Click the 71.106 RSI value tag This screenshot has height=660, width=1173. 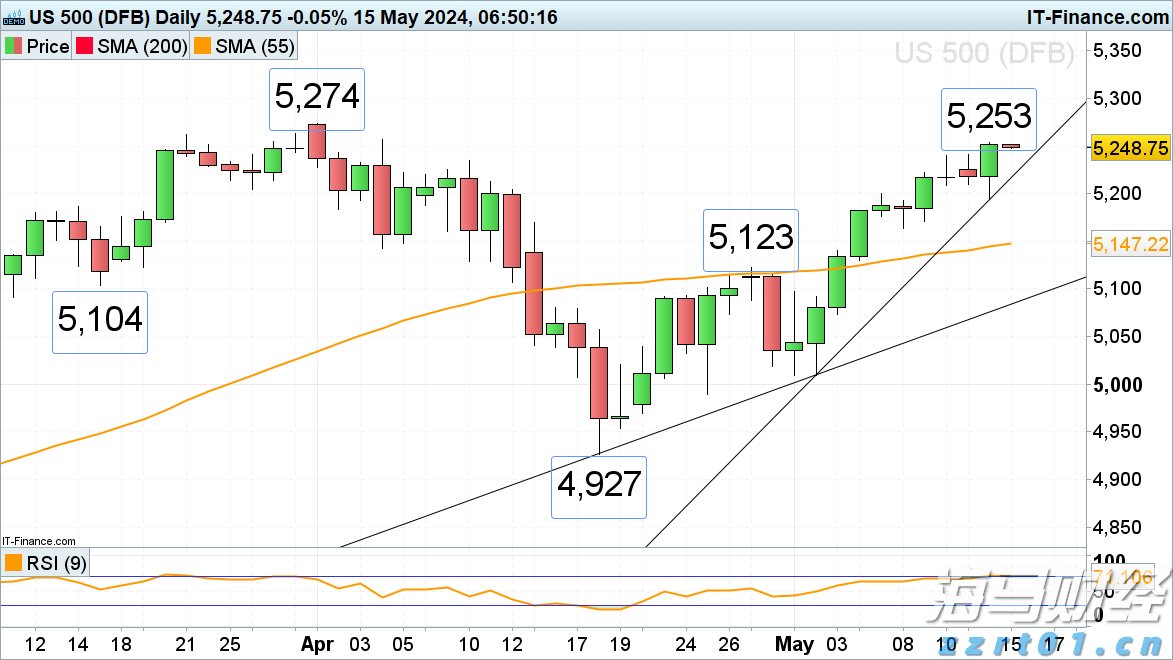[x=1130, y=577]
